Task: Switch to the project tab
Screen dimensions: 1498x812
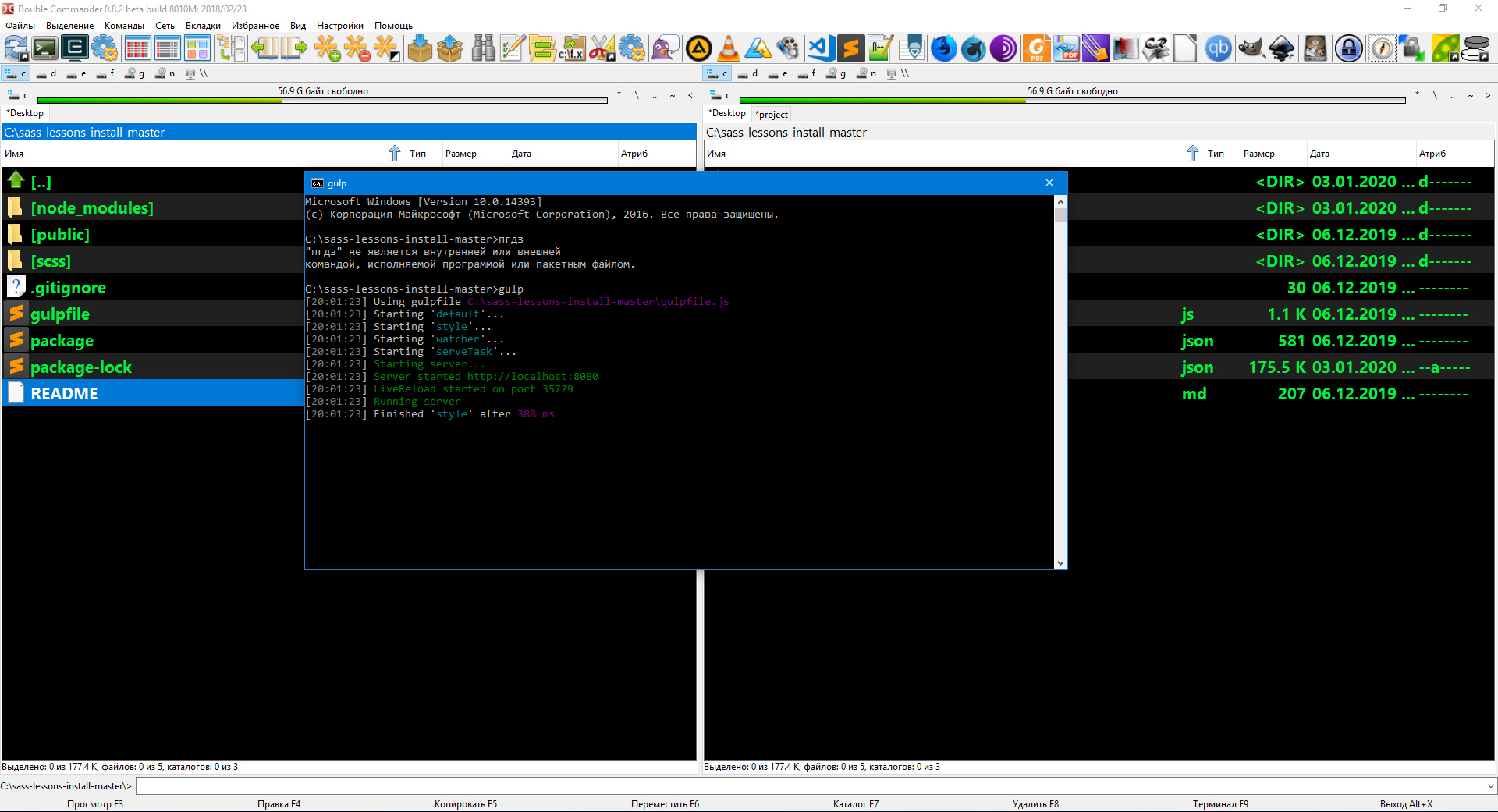Action: (772, 115)
